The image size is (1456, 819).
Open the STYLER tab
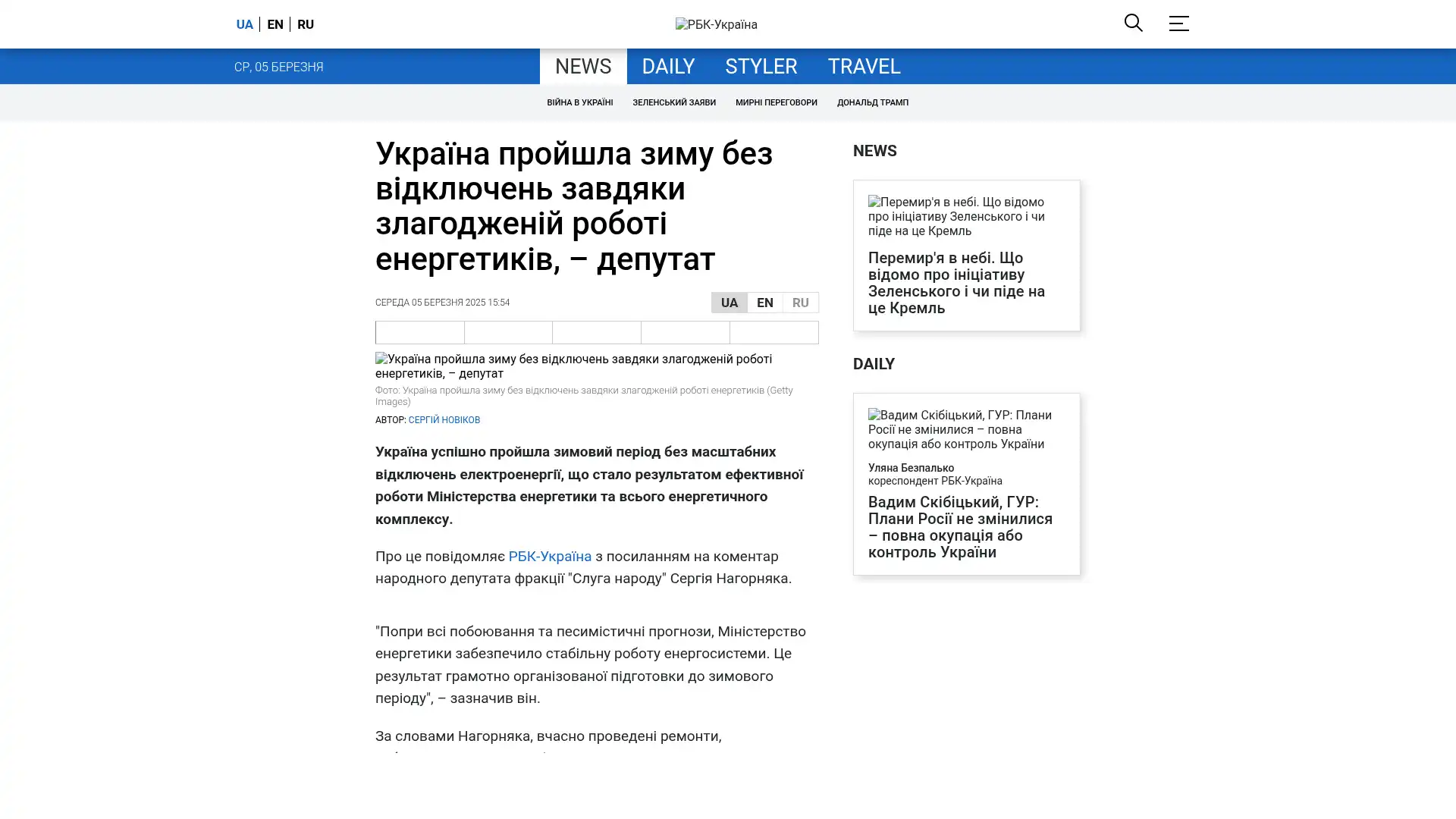click(761, 66)
